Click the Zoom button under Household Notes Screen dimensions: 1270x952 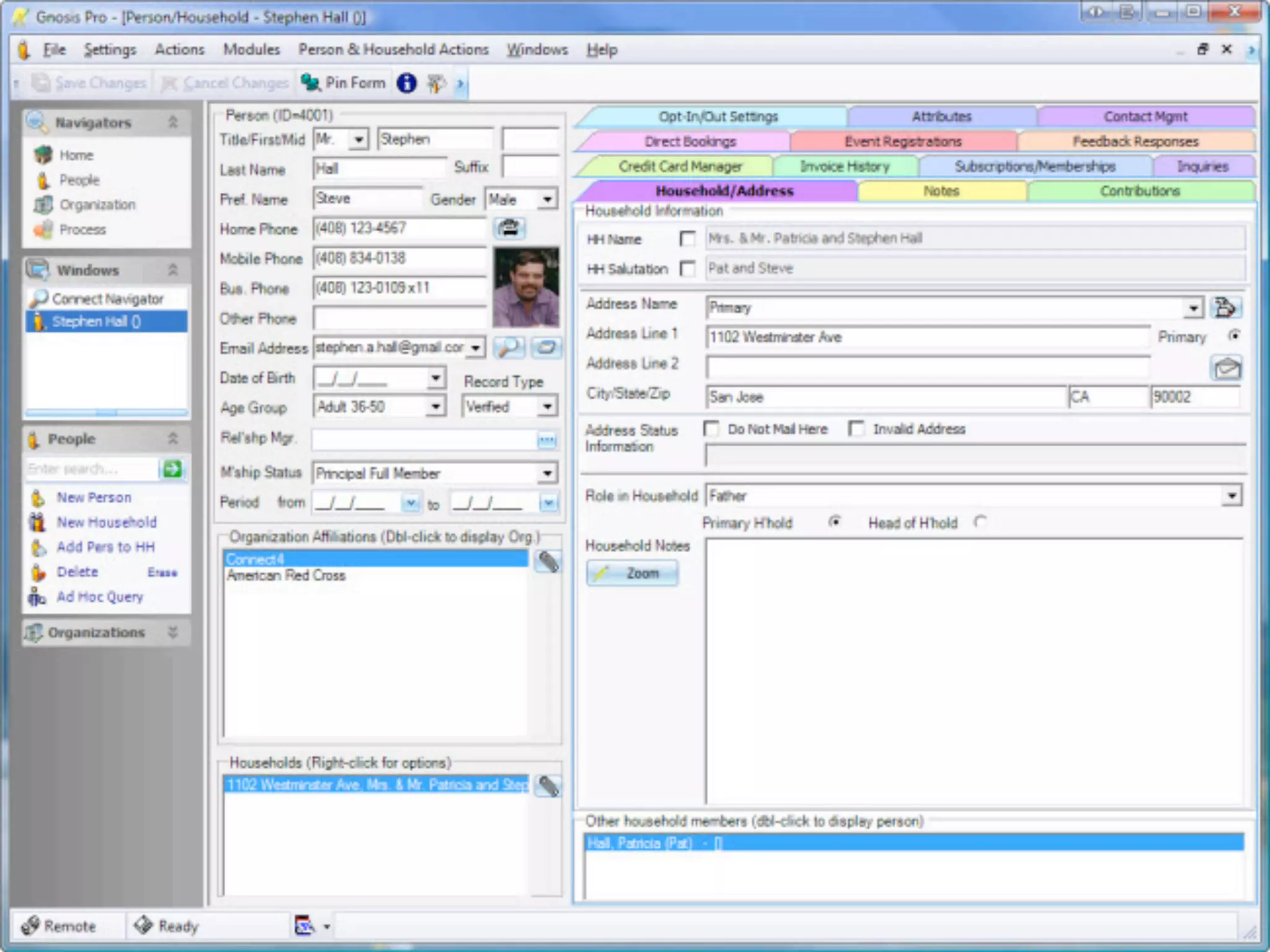tap(632, 573)
